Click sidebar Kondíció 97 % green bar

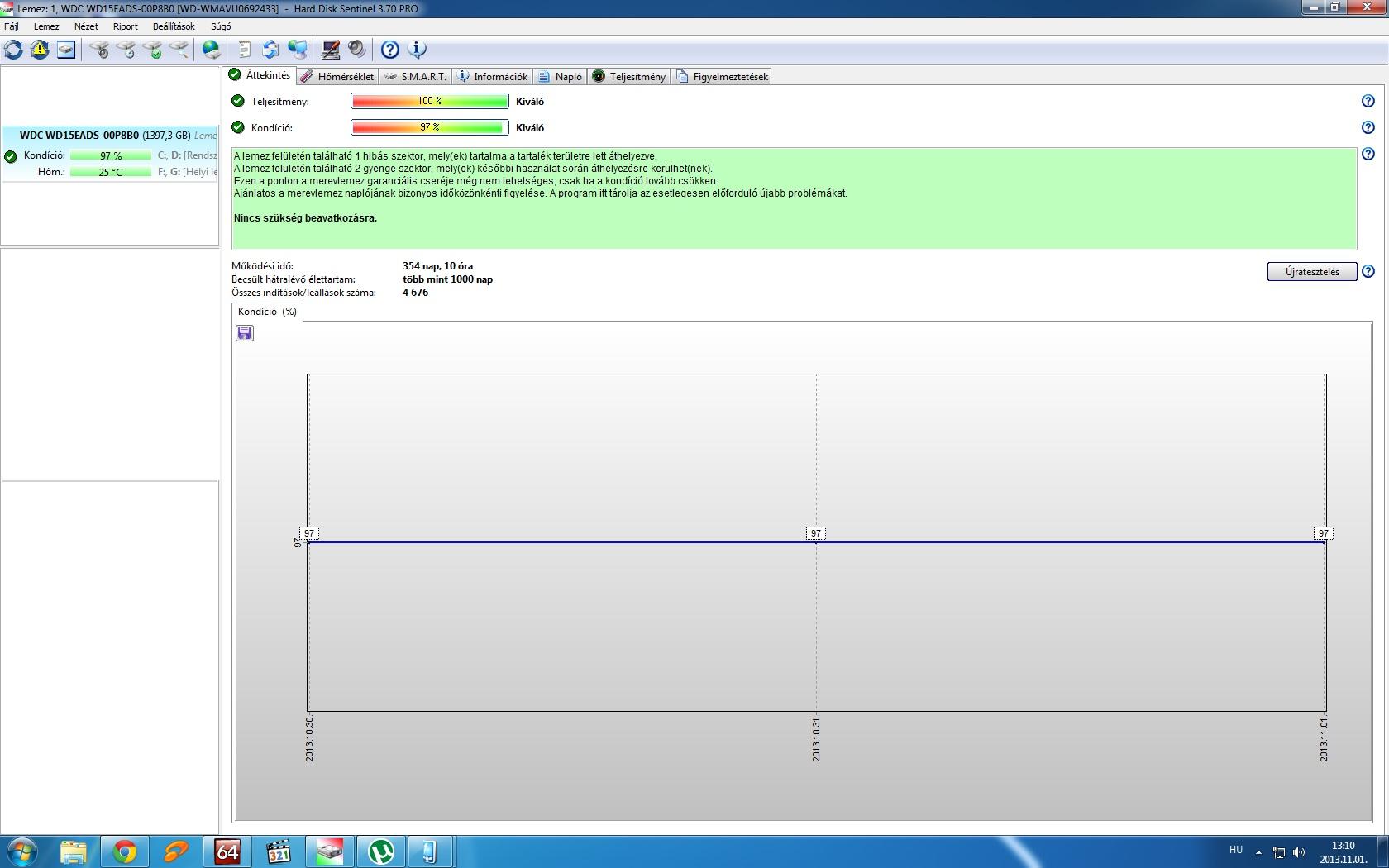pyautogui.click(x=111, y=155)
